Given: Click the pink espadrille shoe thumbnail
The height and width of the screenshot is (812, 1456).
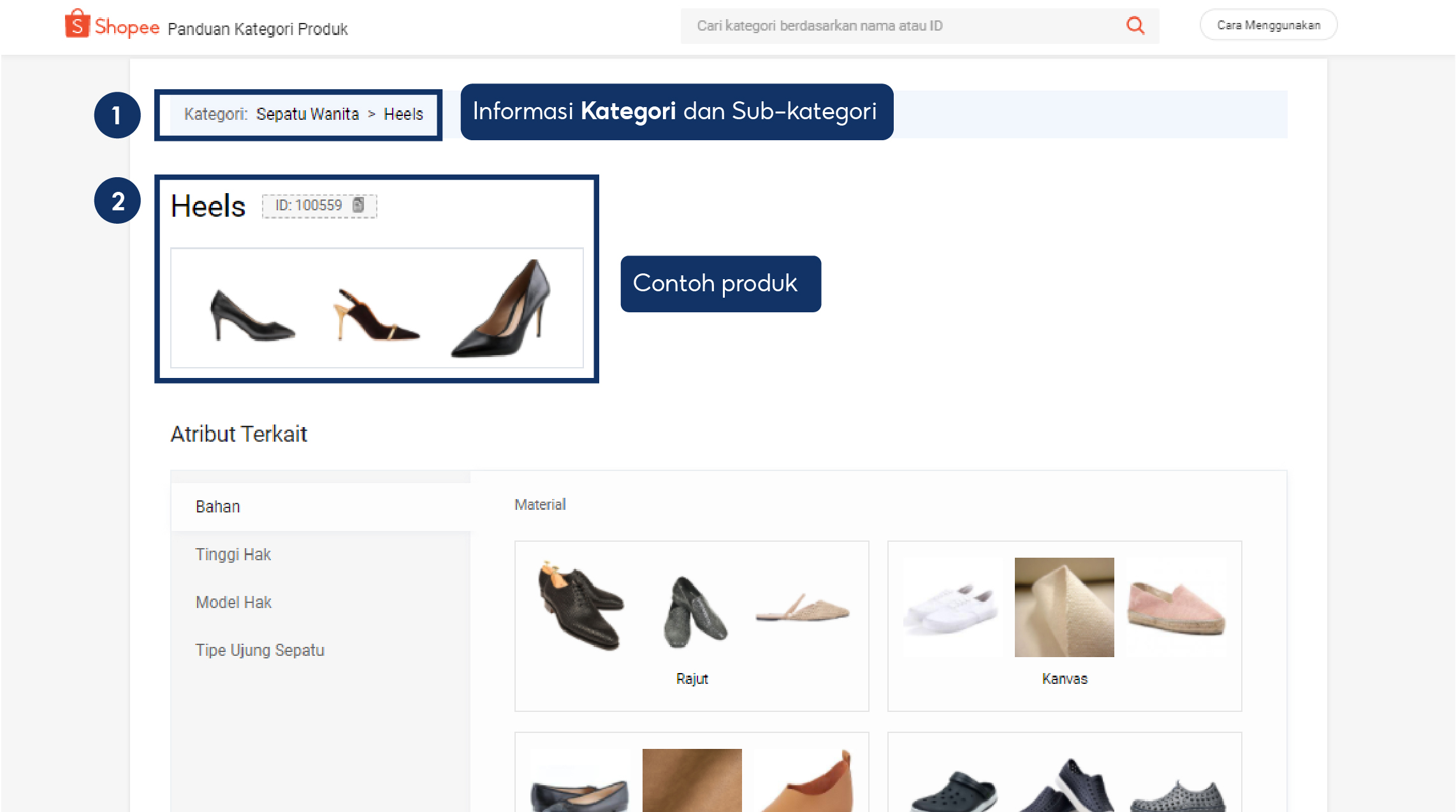Looking at the screenshot, I should tap(1176, 607).
